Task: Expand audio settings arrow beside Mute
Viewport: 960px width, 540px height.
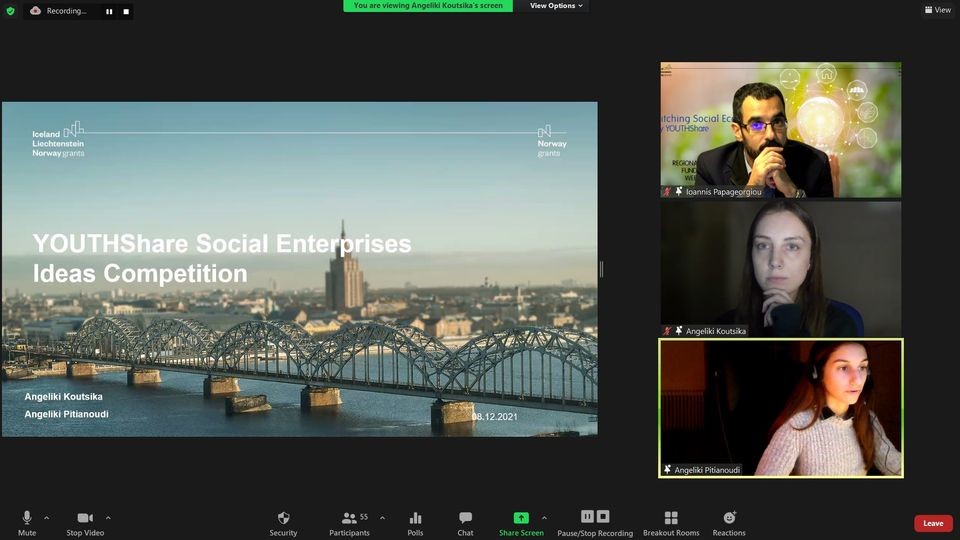Action: tap(46, 518)
